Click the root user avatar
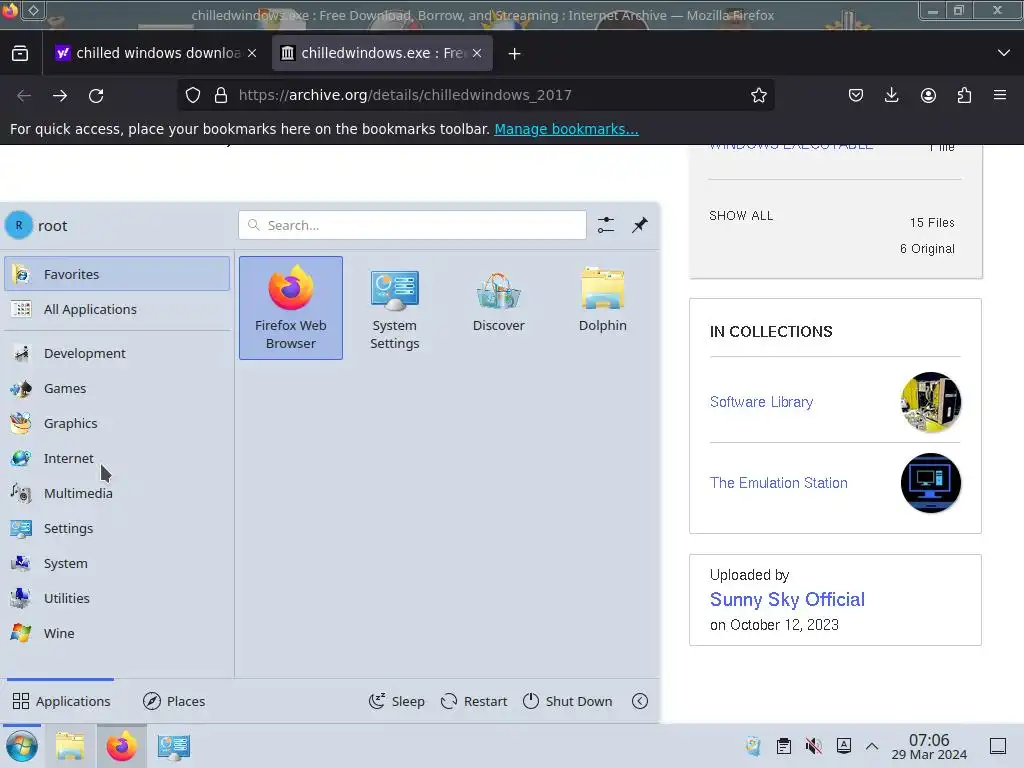The image size is (1024, 768). click(19, 225)
